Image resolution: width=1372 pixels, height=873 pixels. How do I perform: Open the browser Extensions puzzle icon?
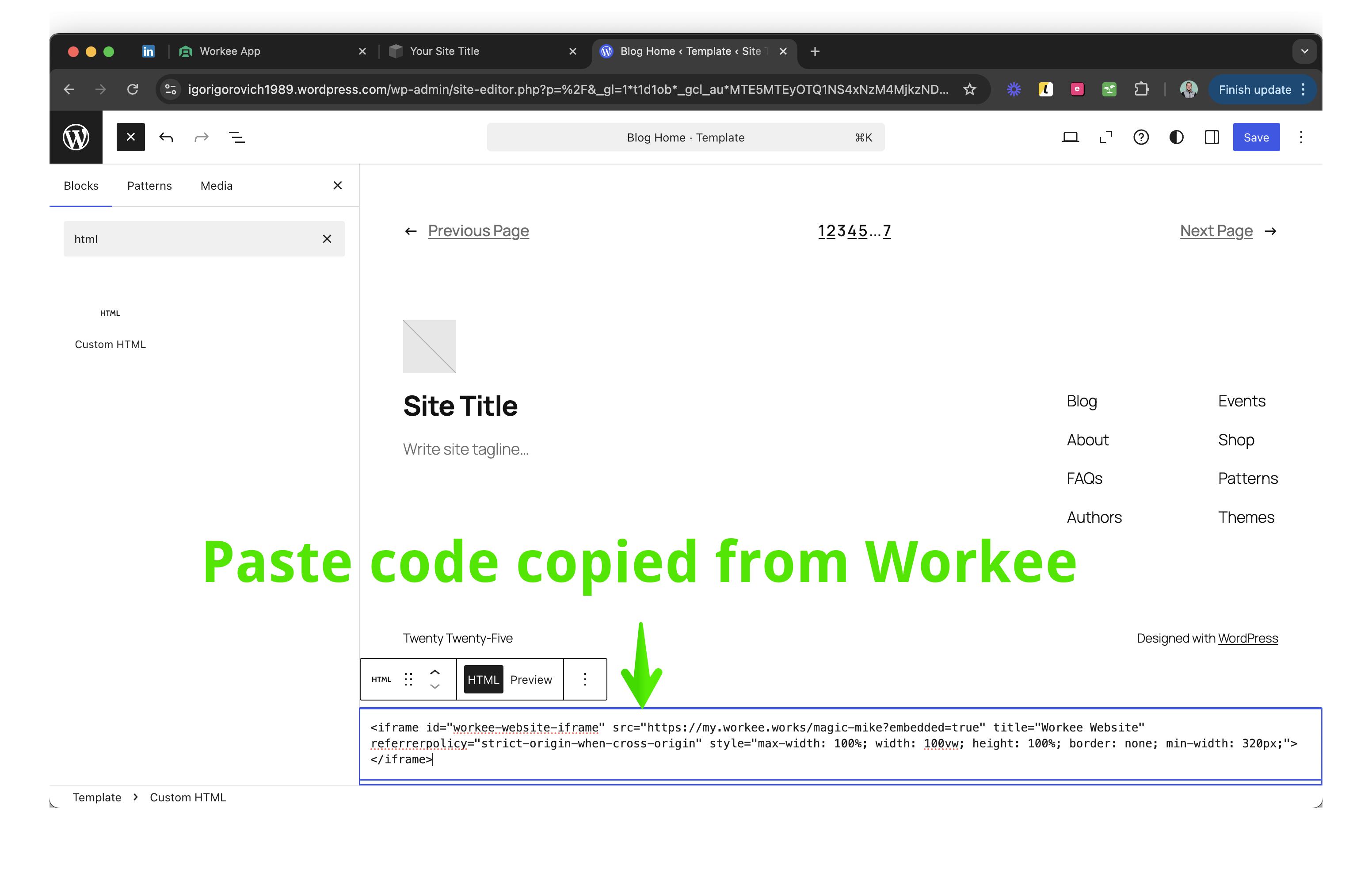tap(1141, 89)
